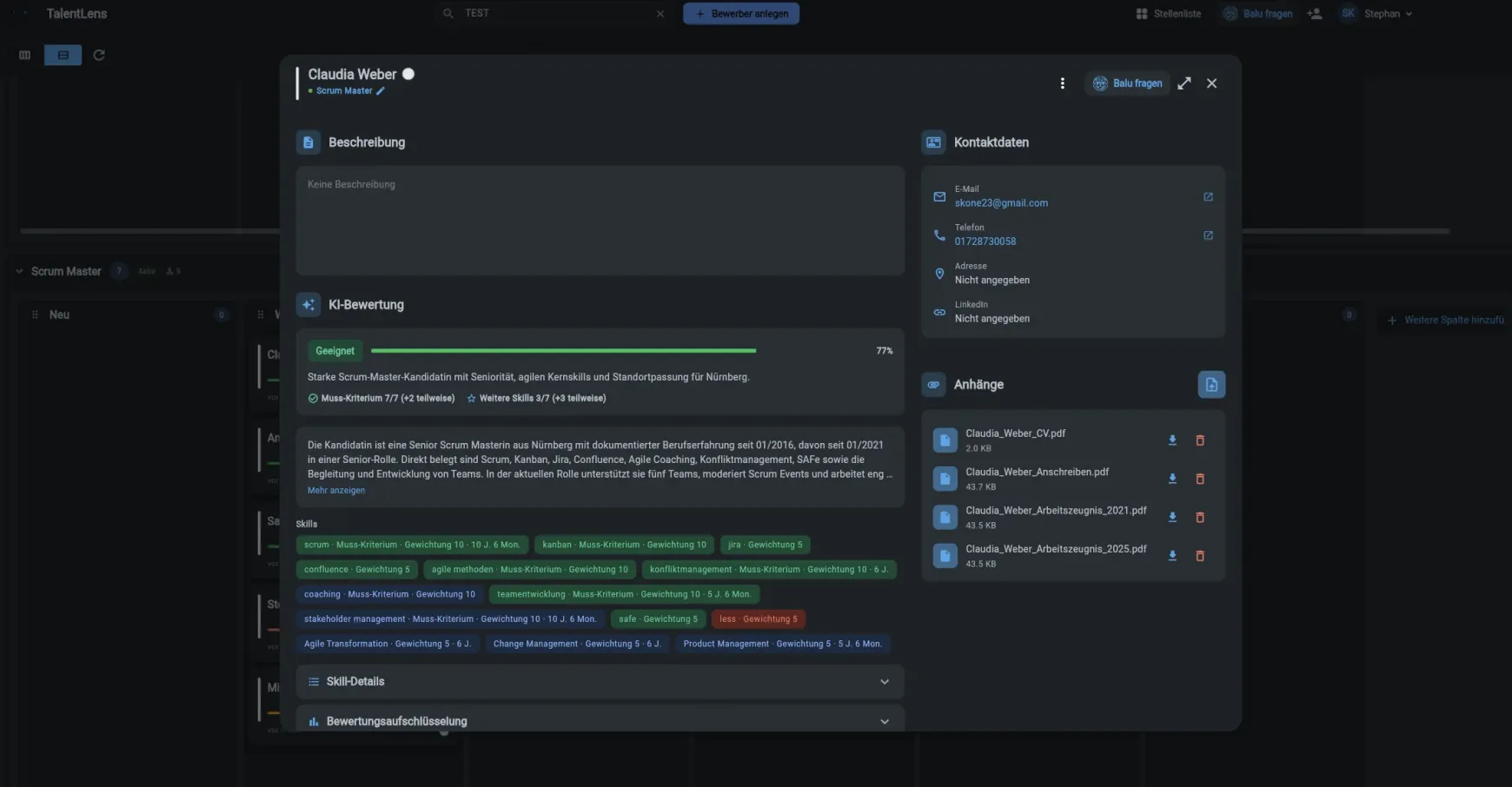Click the Bewerber anlegen button
The image size is (1512, 787).
click(x=741, y=14)
